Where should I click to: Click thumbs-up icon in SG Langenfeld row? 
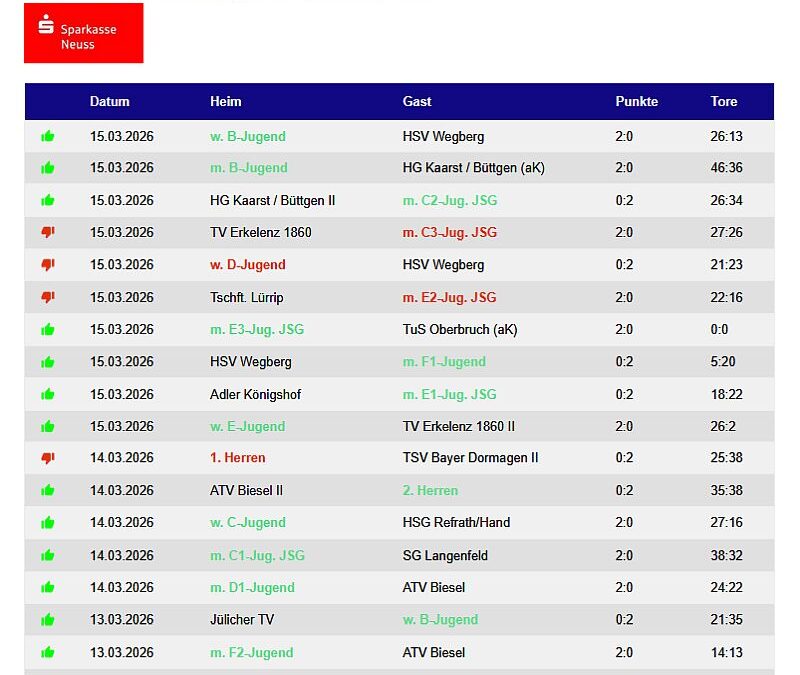(x=47, y=556)
